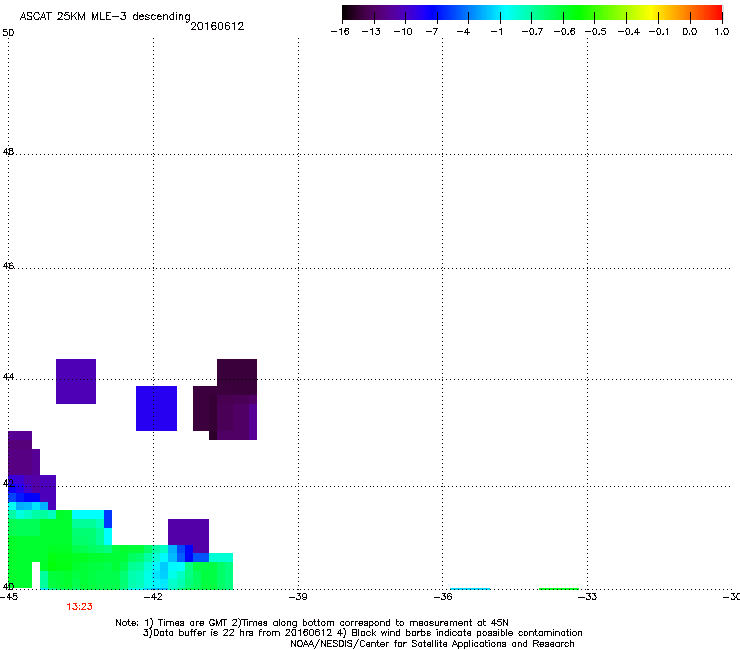Viewport: 740px width, 650px height.
Task: Click the longitude axis label -39
Action: coord(298,597)
